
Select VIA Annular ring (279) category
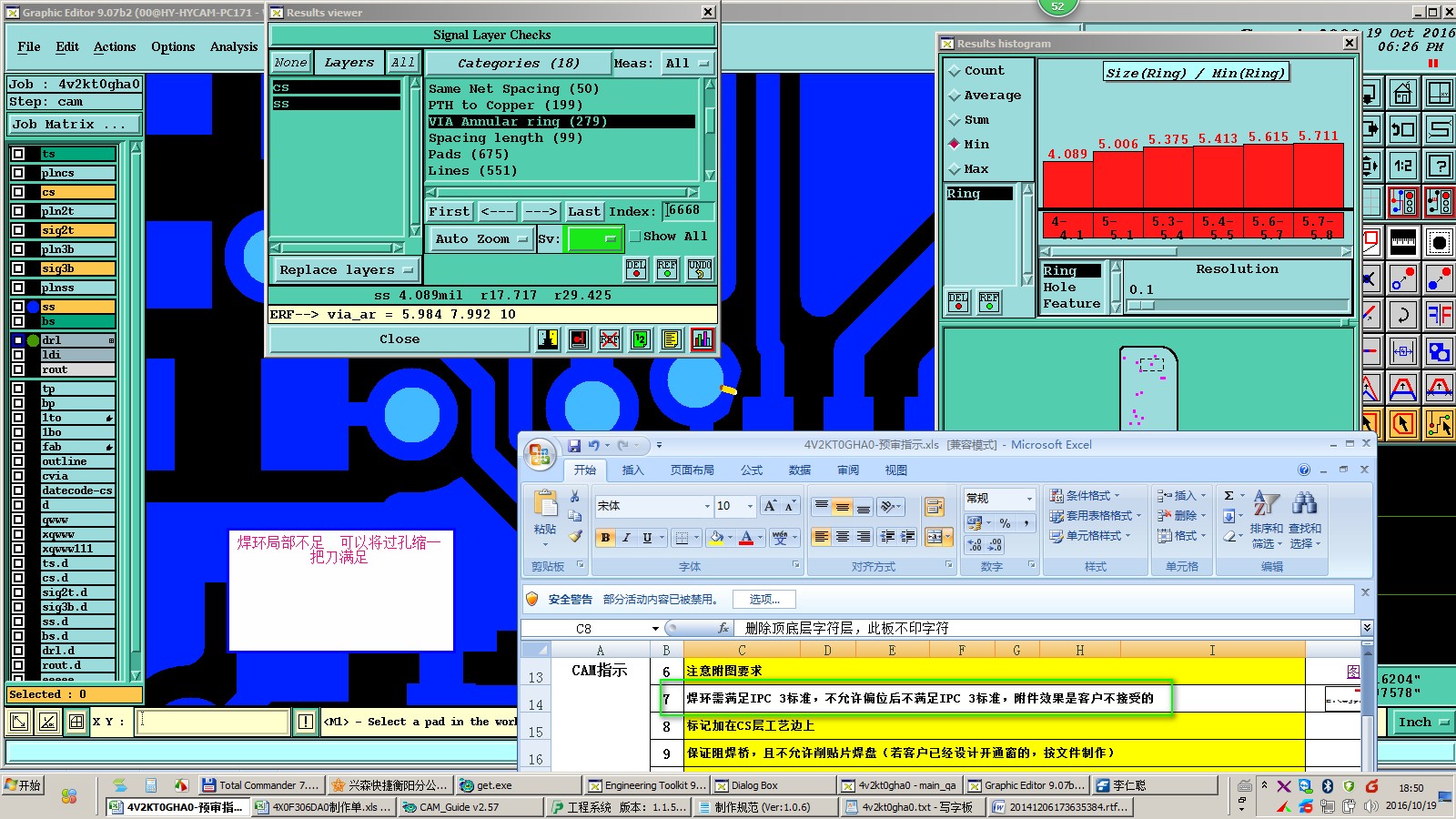561,121
